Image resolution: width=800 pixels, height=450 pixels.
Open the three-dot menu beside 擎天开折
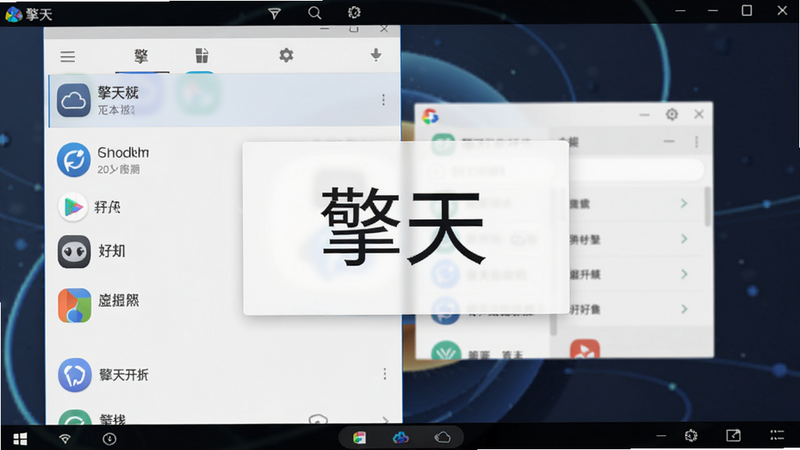(x=385, y=374)
